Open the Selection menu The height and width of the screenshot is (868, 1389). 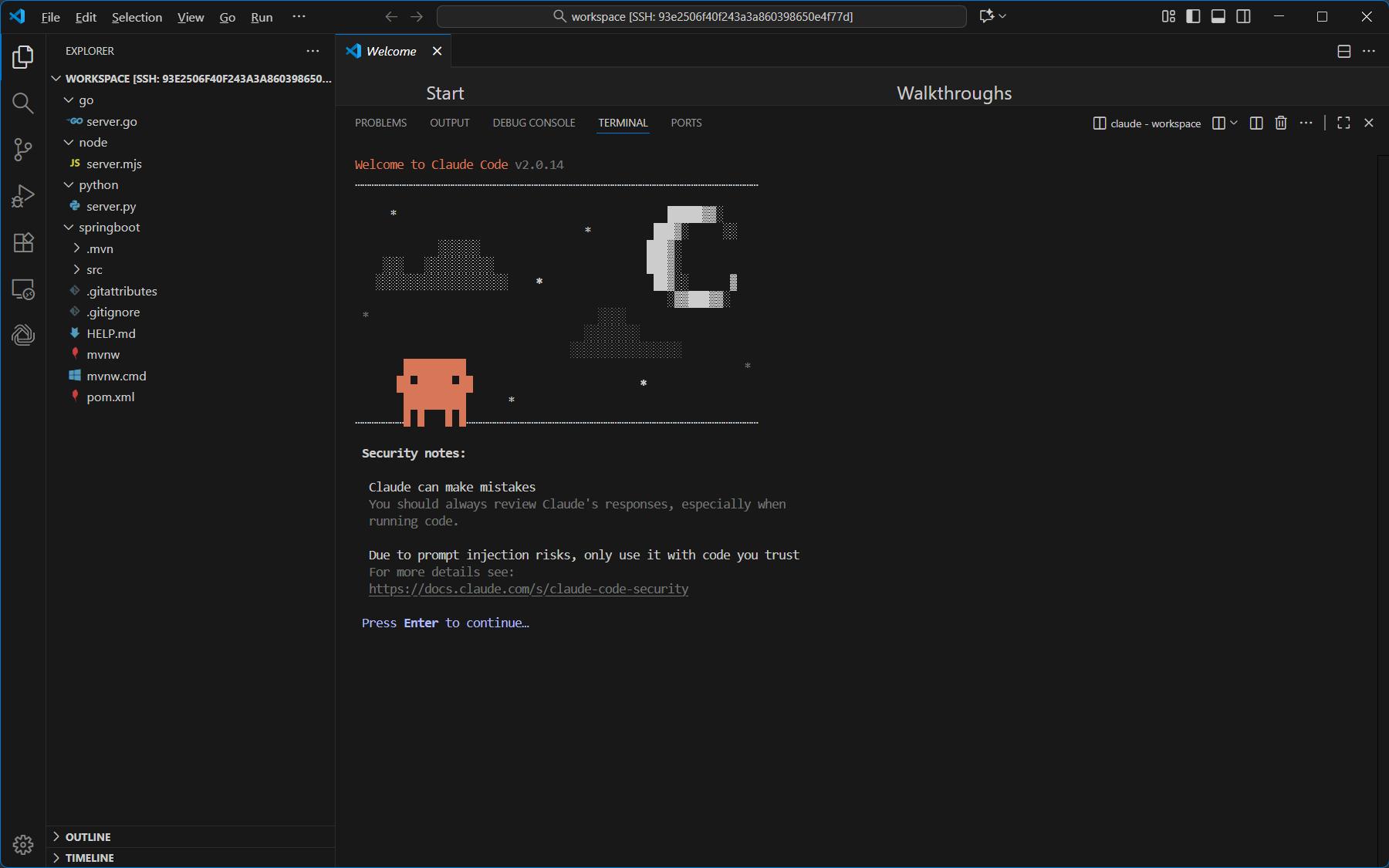[x=137, y=17]
